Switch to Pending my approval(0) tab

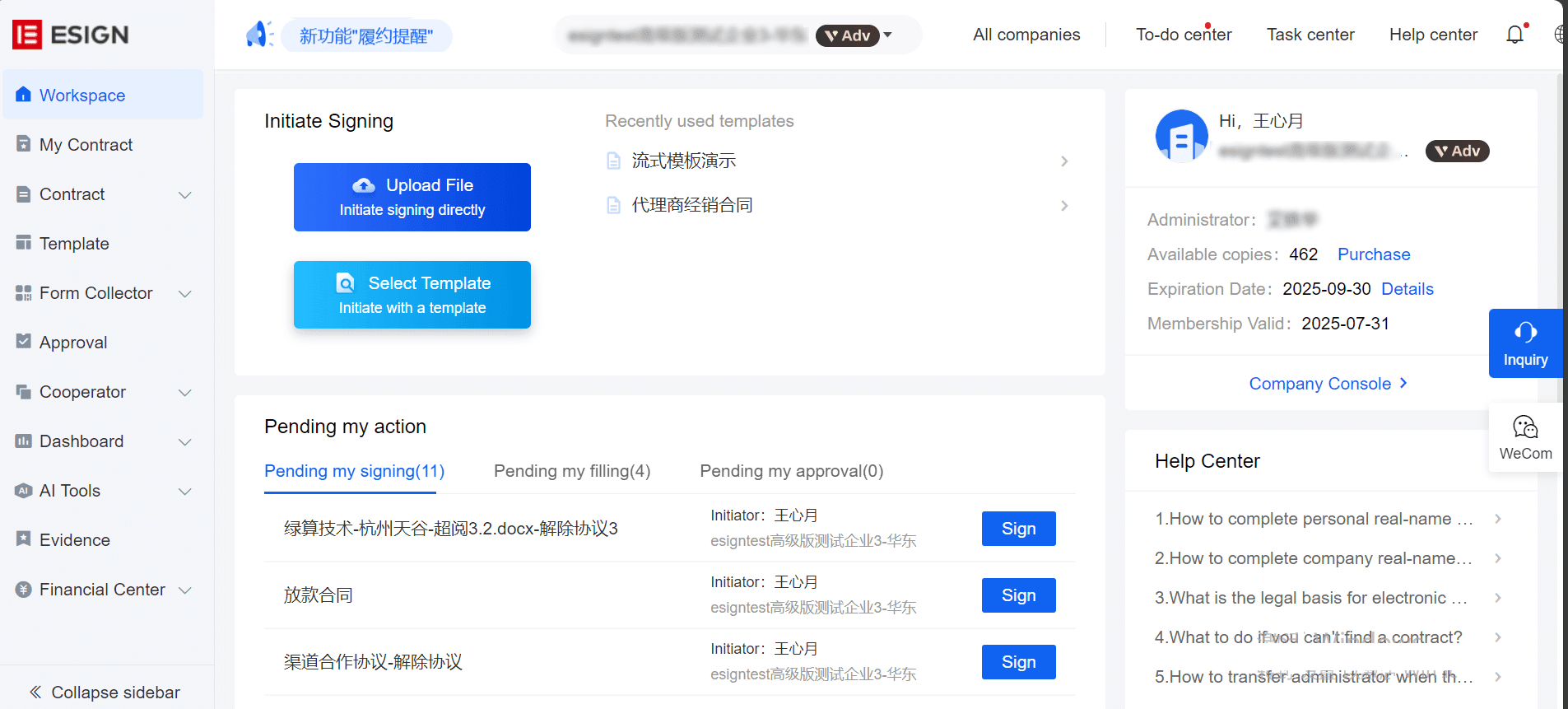[x=792, y=471]
